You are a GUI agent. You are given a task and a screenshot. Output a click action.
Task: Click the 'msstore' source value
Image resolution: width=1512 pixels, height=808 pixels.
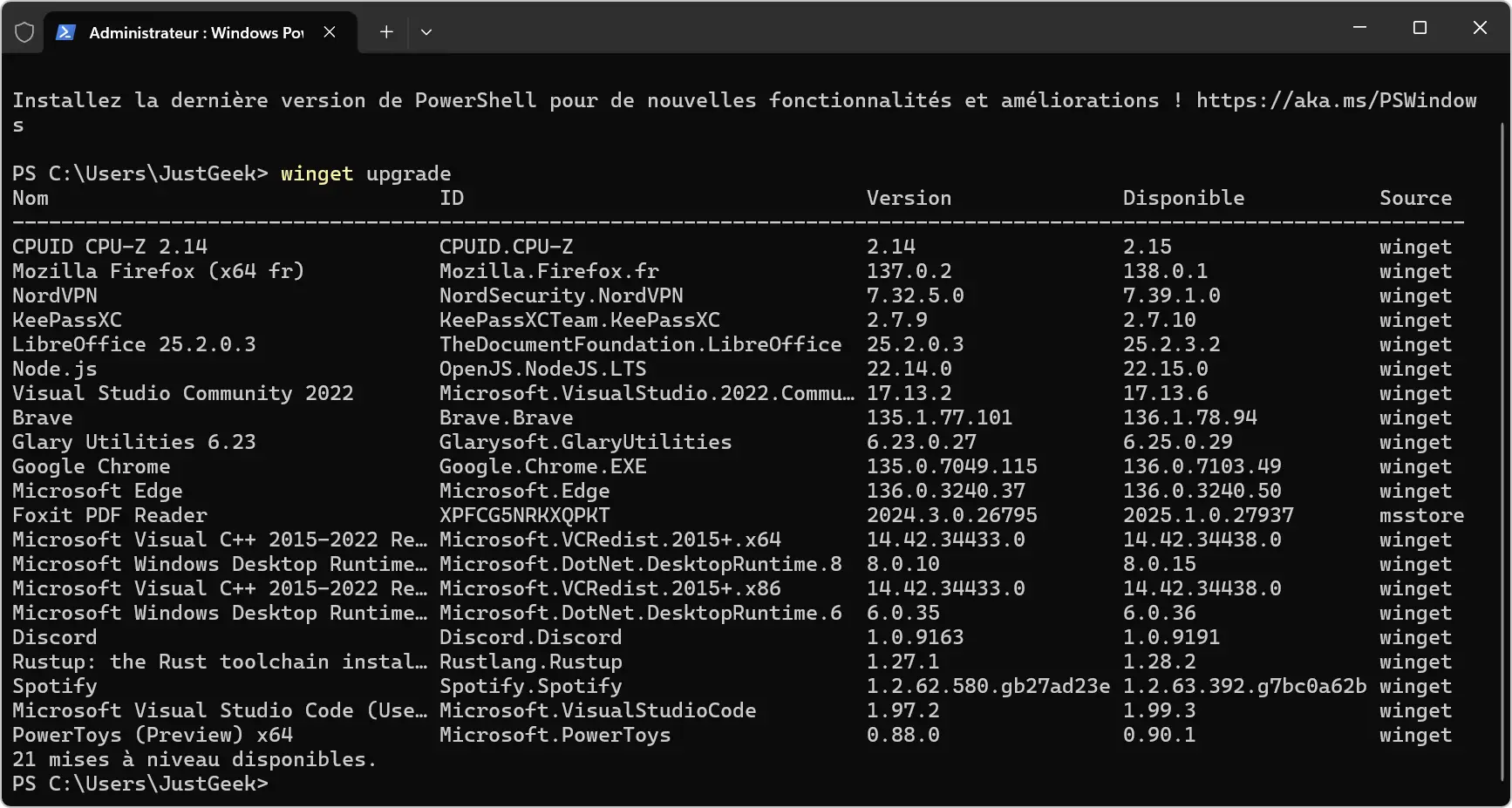click(1422, 515)
